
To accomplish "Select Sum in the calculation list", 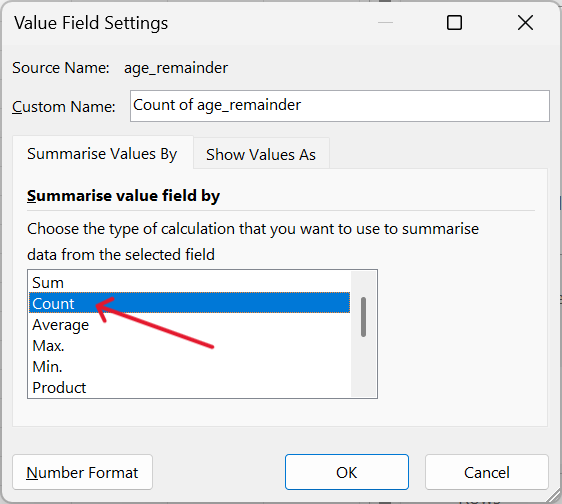I will pyautogui.click(x=189, y=282).
